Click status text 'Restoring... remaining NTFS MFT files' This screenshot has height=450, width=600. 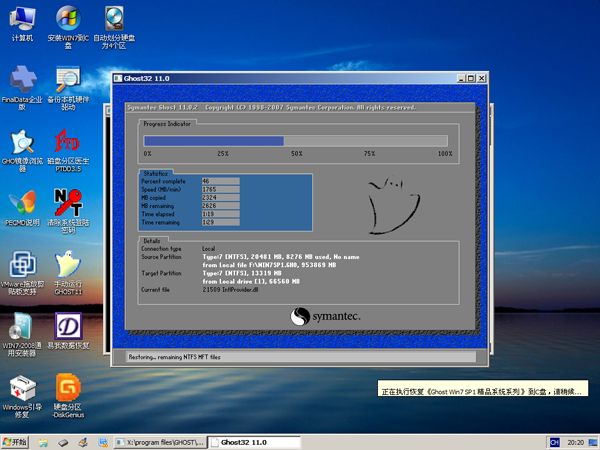point(174,357)
